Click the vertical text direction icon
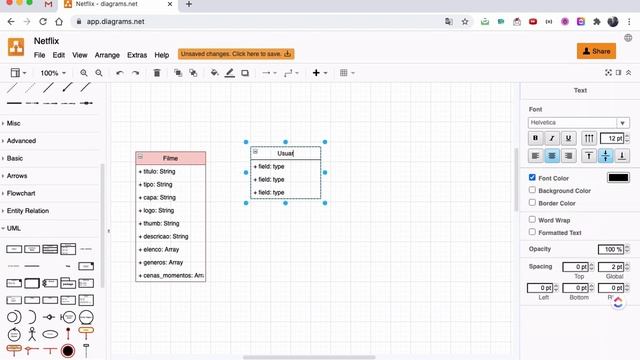Image resolution: width=640 pixels, height=360 pixels. click(589, 138)
